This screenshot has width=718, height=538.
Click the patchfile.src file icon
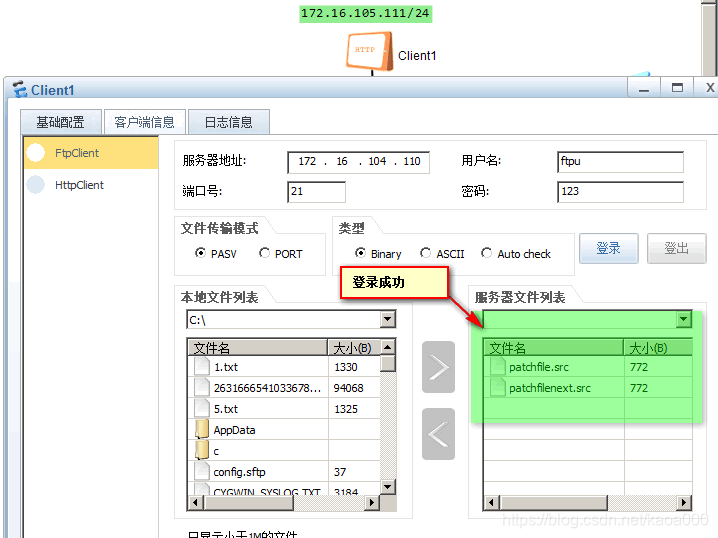497,367
